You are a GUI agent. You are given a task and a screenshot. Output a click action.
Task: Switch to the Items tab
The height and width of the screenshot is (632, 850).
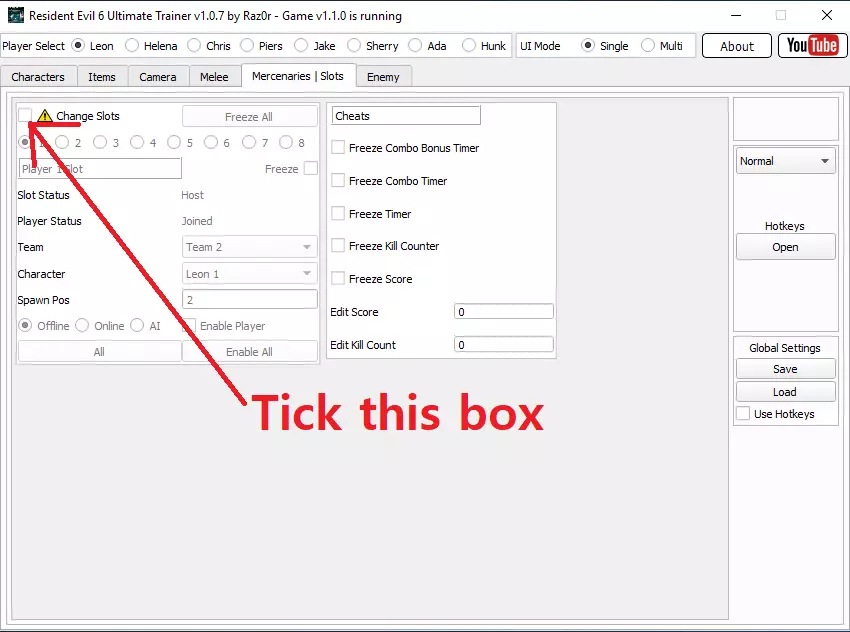[102, 77]
